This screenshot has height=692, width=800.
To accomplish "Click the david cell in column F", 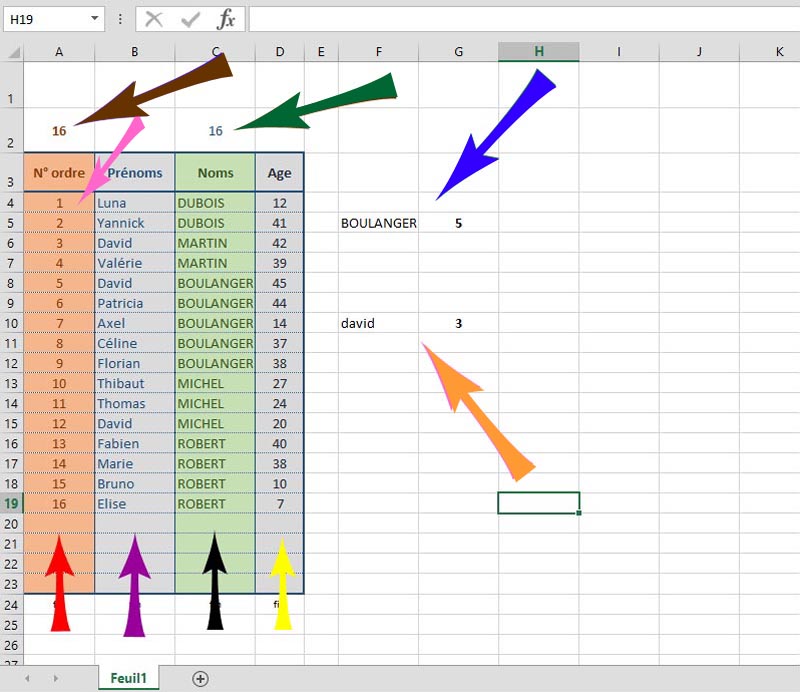I will 379,323.
